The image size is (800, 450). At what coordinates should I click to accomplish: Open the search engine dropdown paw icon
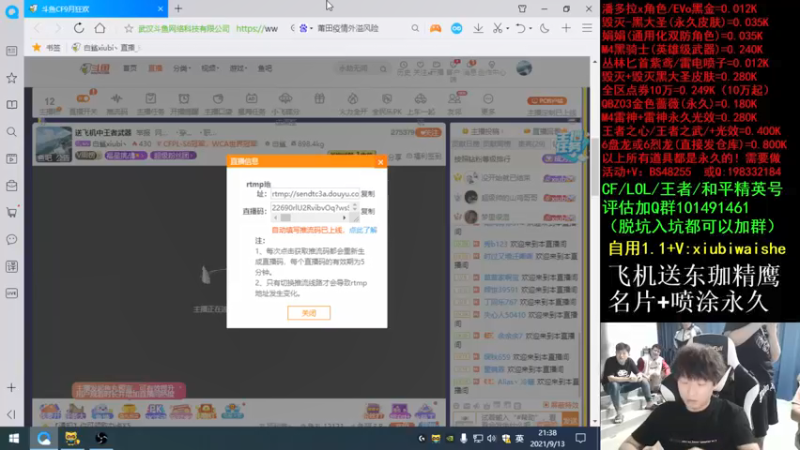pos(305,29)
